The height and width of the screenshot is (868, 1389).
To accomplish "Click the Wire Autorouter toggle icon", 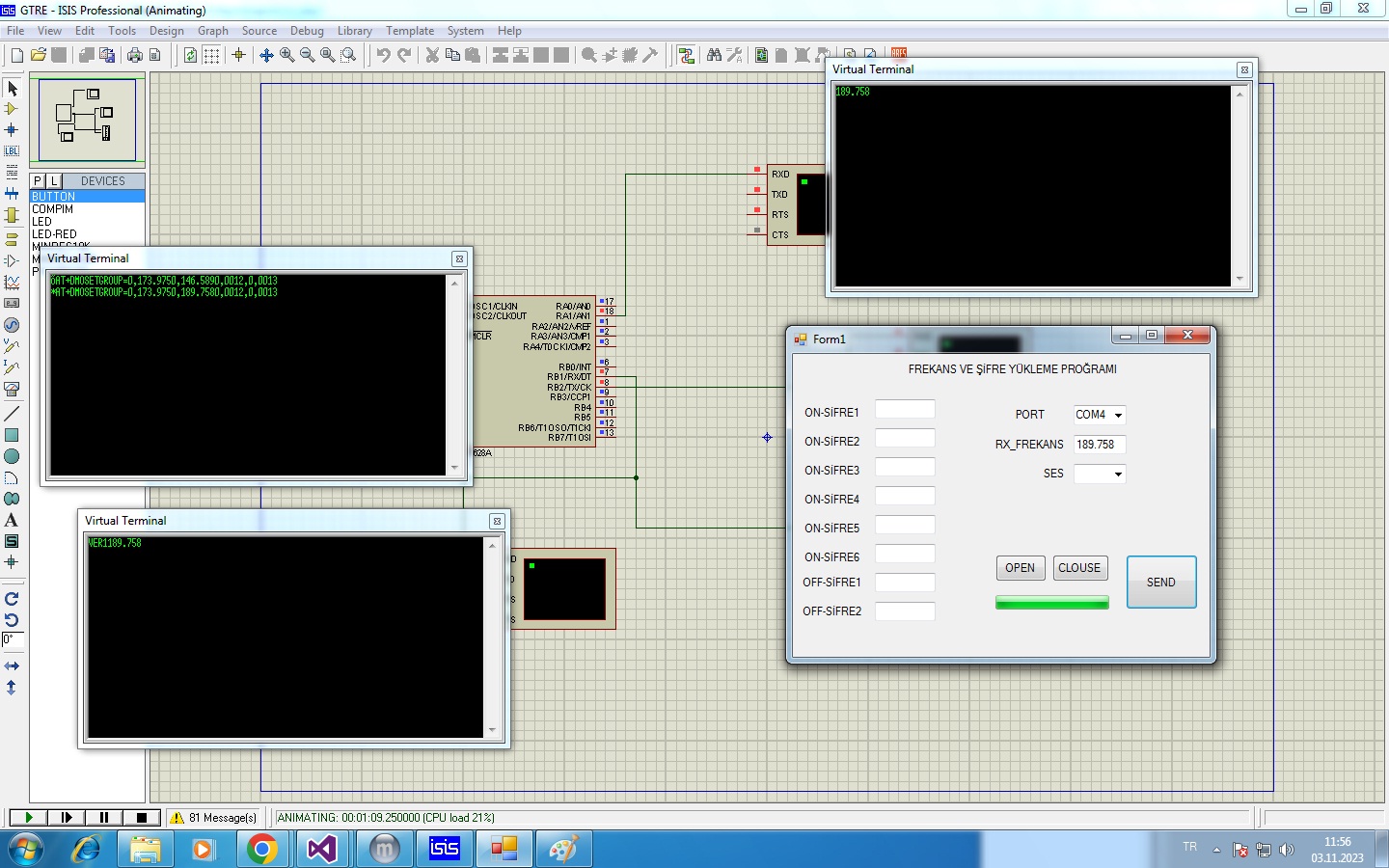I will [686, 55].
